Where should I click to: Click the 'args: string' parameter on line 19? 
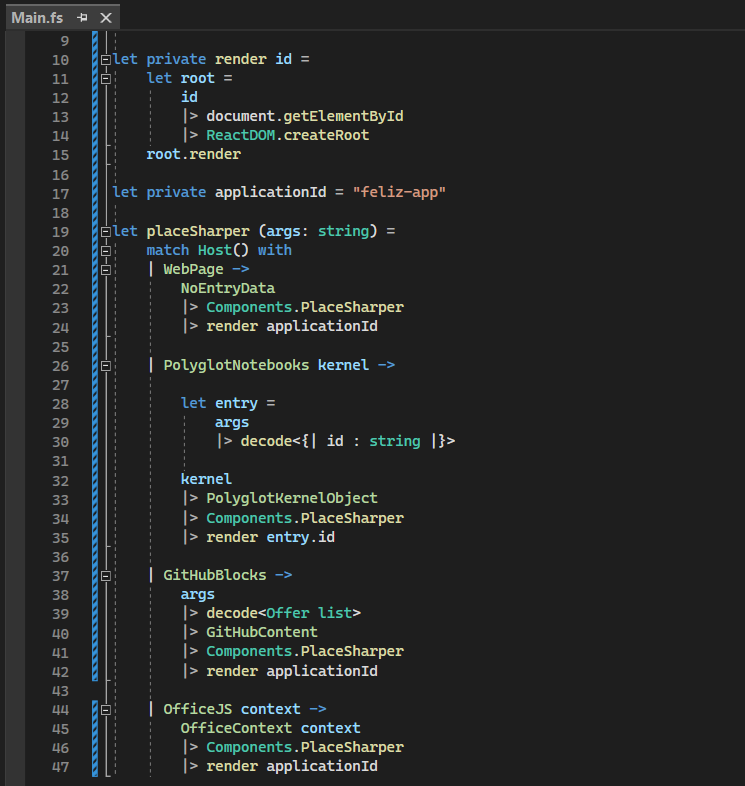pos(318,231)
